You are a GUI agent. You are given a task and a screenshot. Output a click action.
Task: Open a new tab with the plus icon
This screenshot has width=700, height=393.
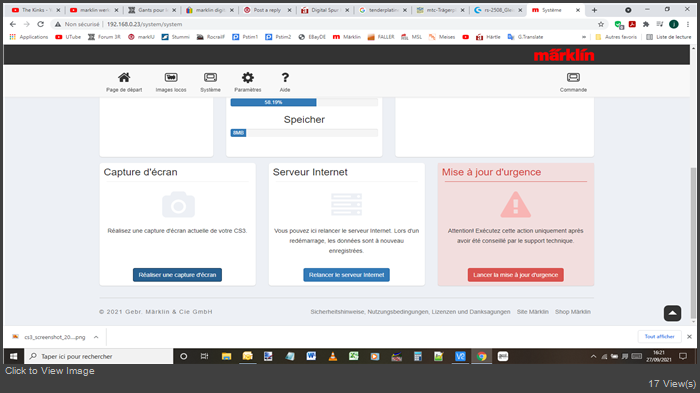(x=594, y=10)
